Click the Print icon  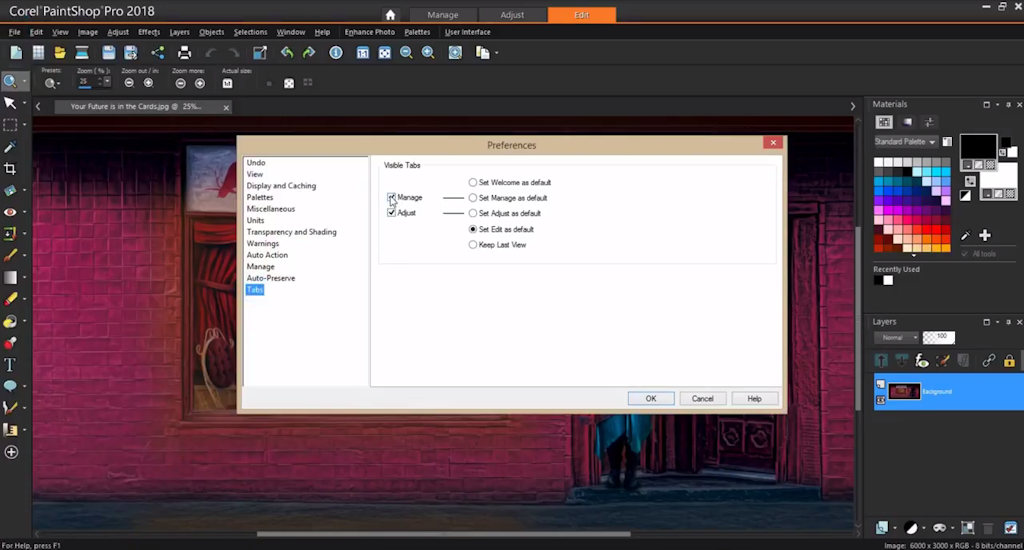click(x=185, y=53)
